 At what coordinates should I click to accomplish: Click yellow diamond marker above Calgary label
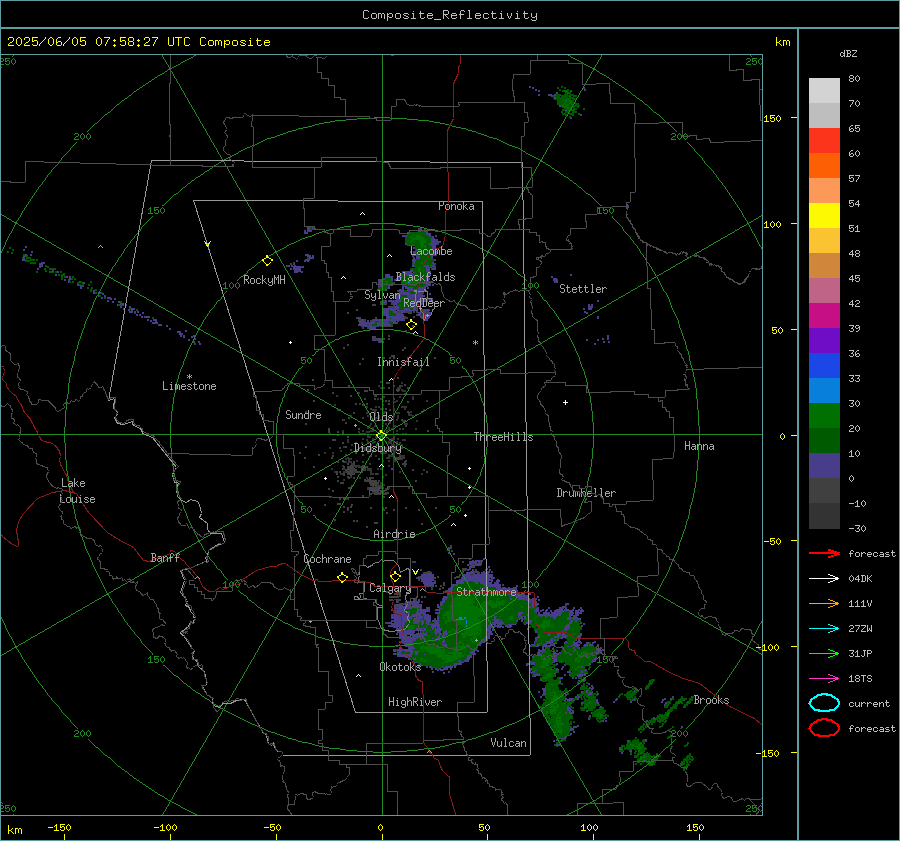(x=395, y=576)
